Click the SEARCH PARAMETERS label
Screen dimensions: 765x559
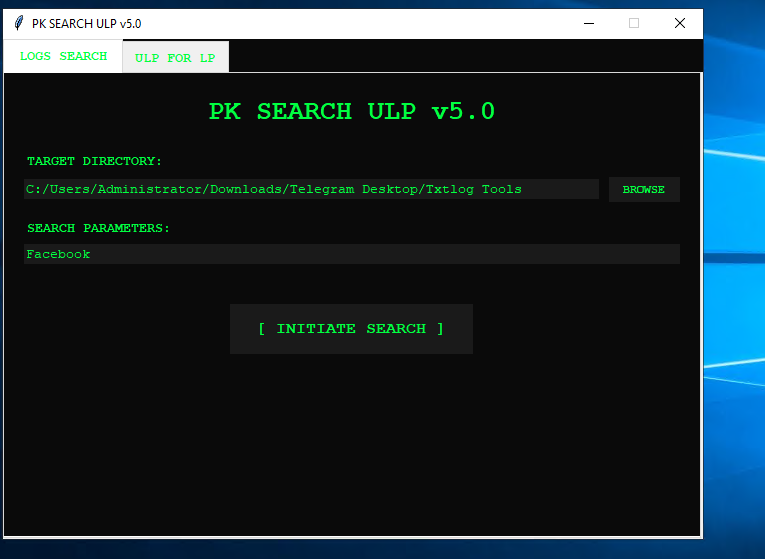click(x=98, y=228)
